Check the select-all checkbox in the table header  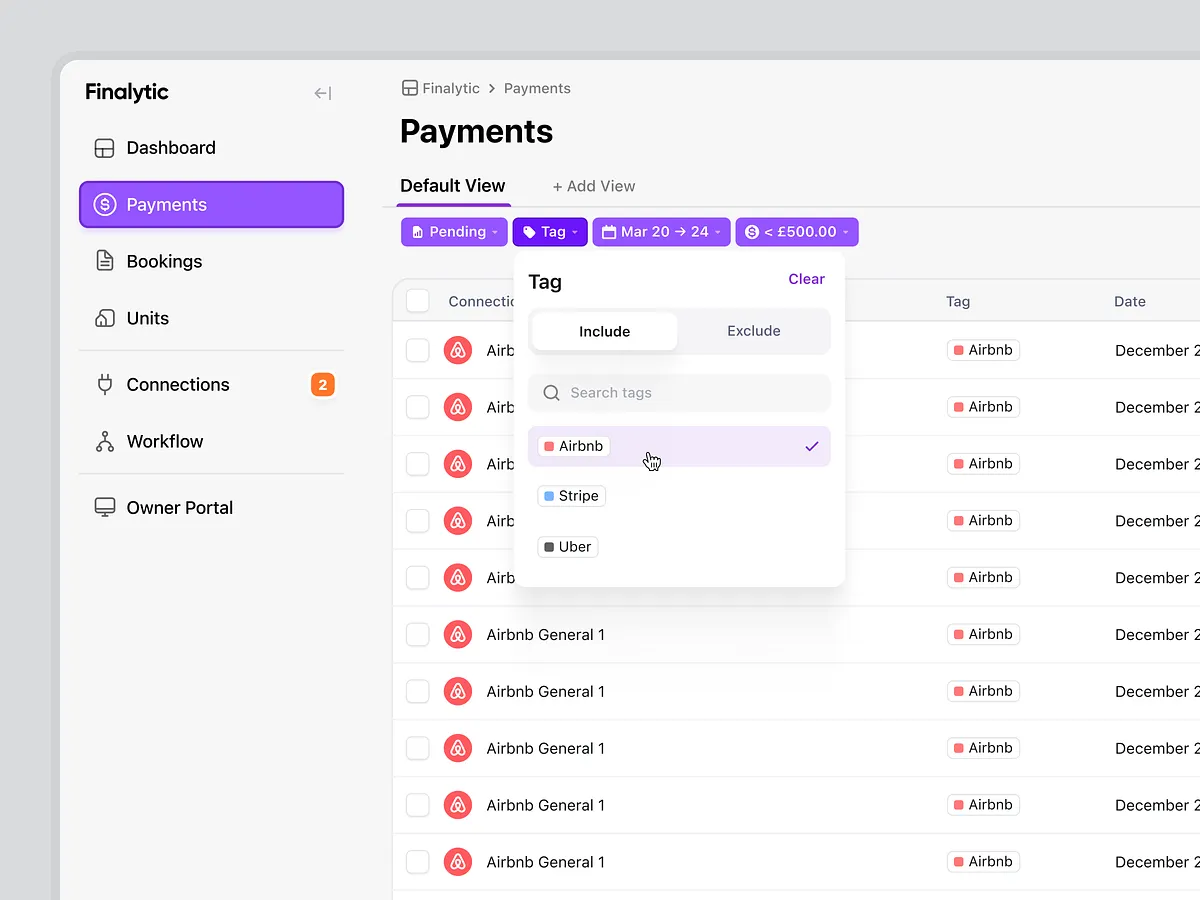coord(417,300)
